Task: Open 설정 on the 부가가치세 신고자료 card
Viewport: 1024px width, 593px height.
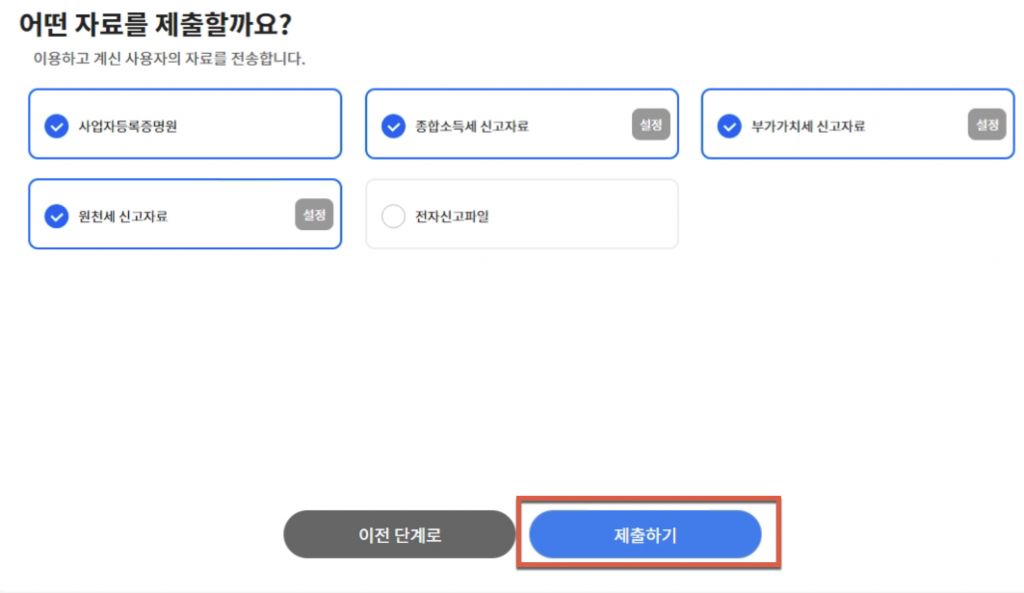Action: coord(985,124)
